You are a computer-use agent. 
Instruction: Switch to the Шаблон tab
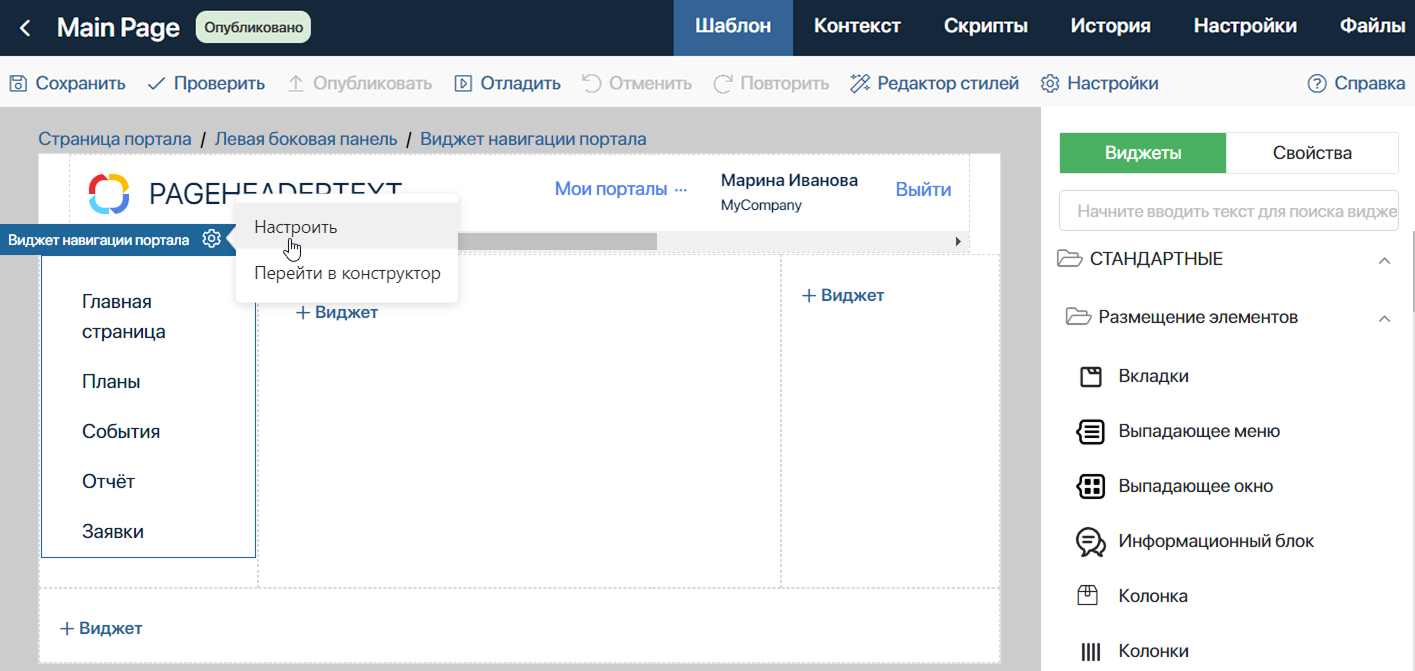[733, 27]
